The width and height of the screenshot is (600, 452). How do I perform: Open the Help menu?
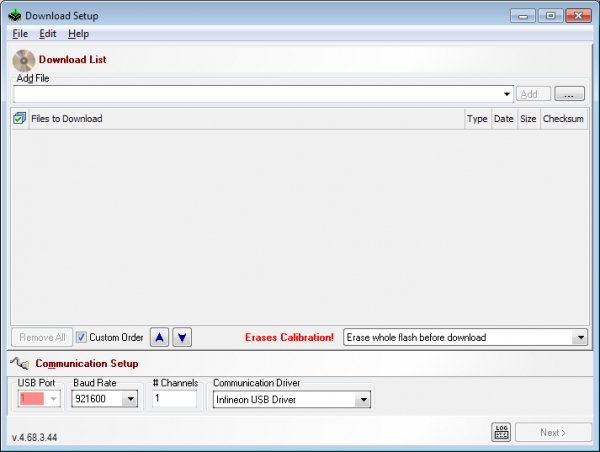click(x=78, y=34)
